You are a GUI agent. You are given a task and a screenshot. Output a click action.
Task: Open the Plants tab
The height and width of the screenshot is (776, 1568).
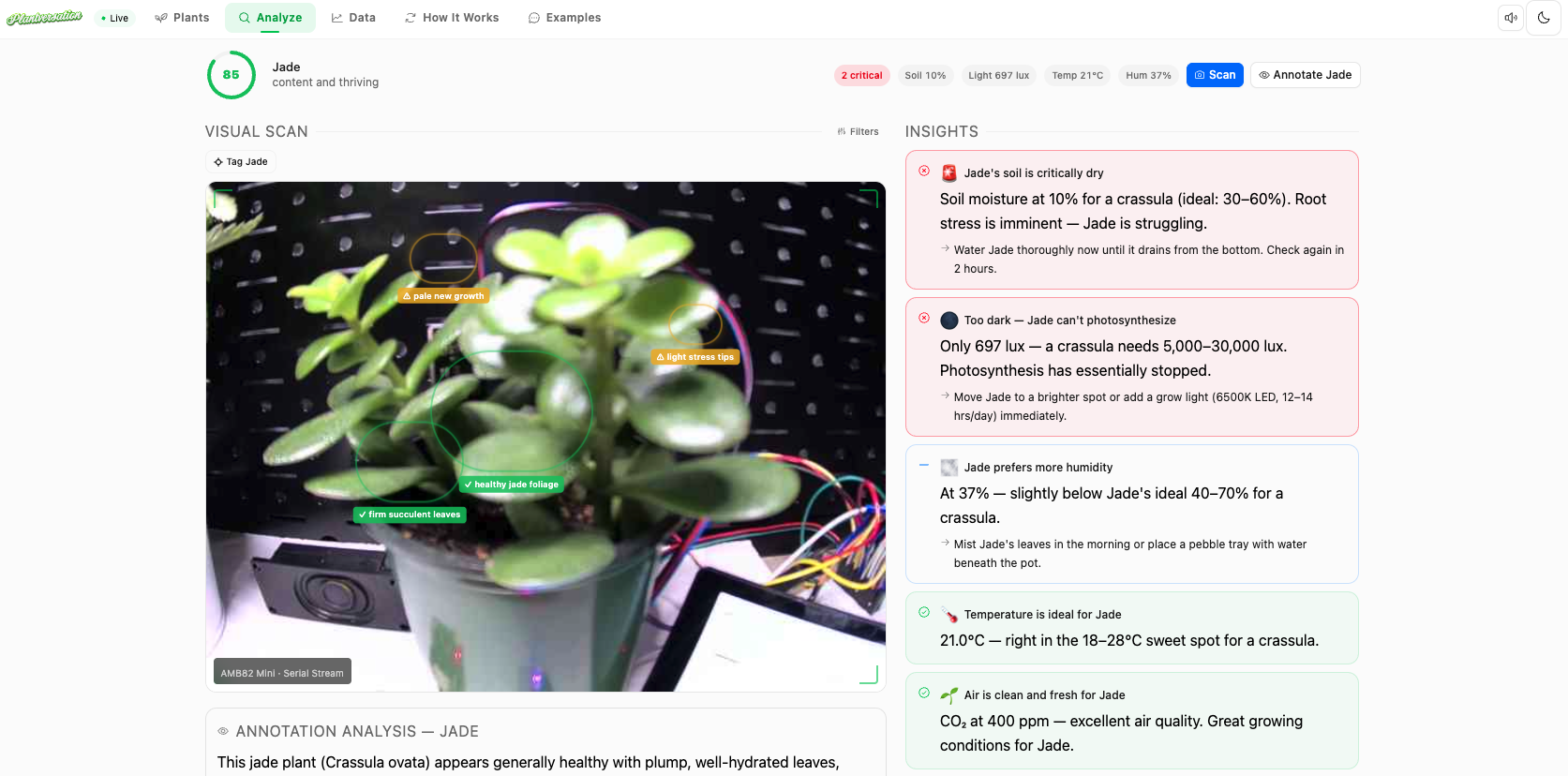coord(182,18)
